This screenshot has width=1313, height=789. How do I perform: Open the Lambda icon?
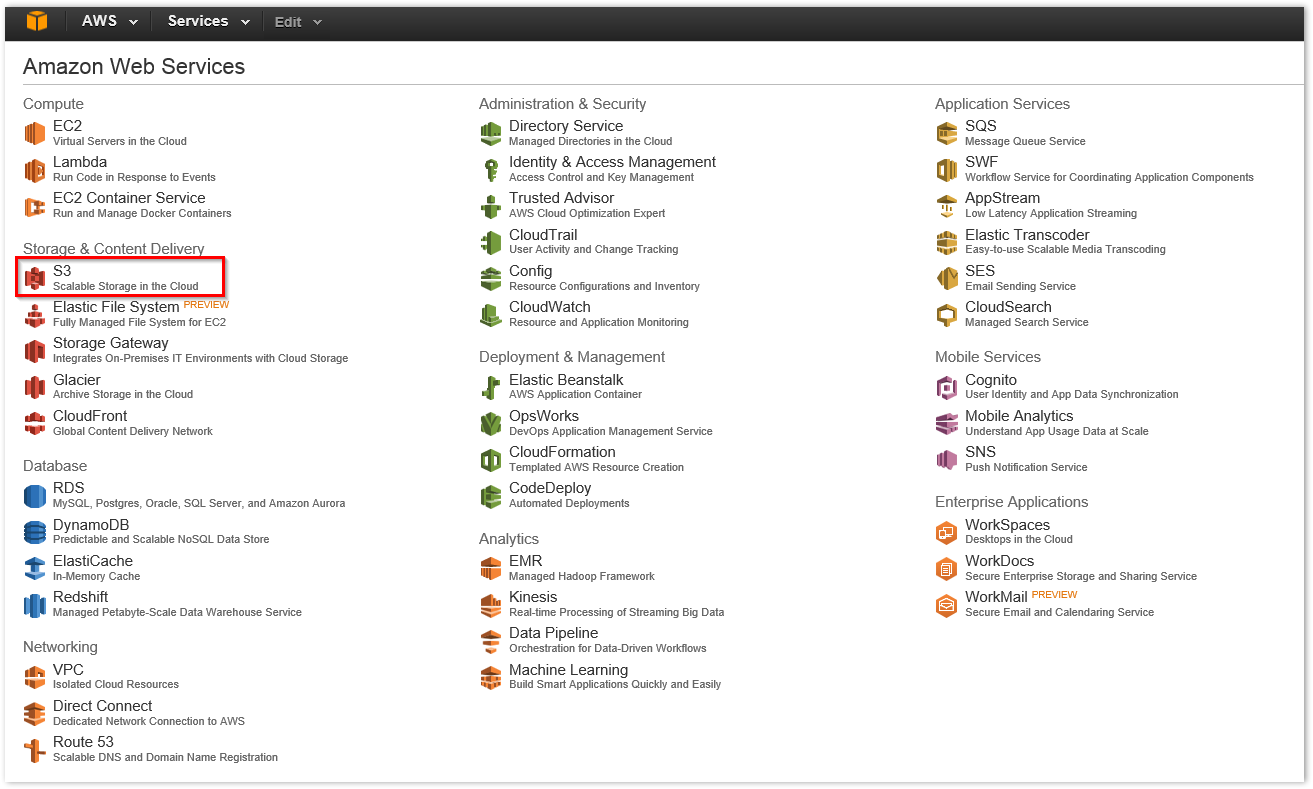[x=35, y=170]
